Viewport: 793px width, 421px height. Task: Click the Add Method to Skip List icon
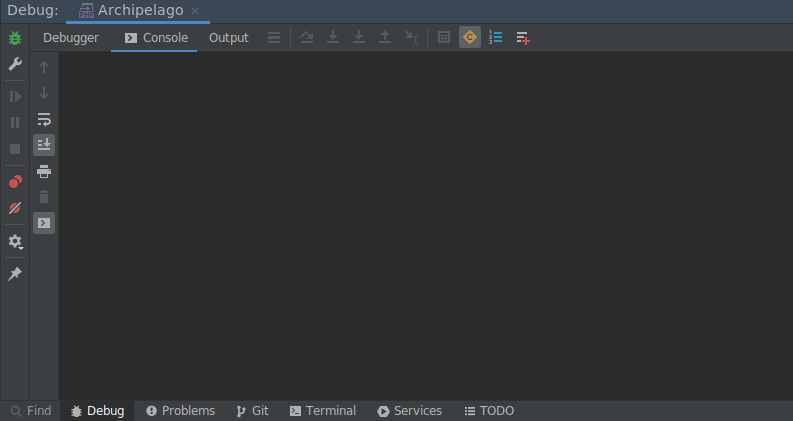click(522, 38)
